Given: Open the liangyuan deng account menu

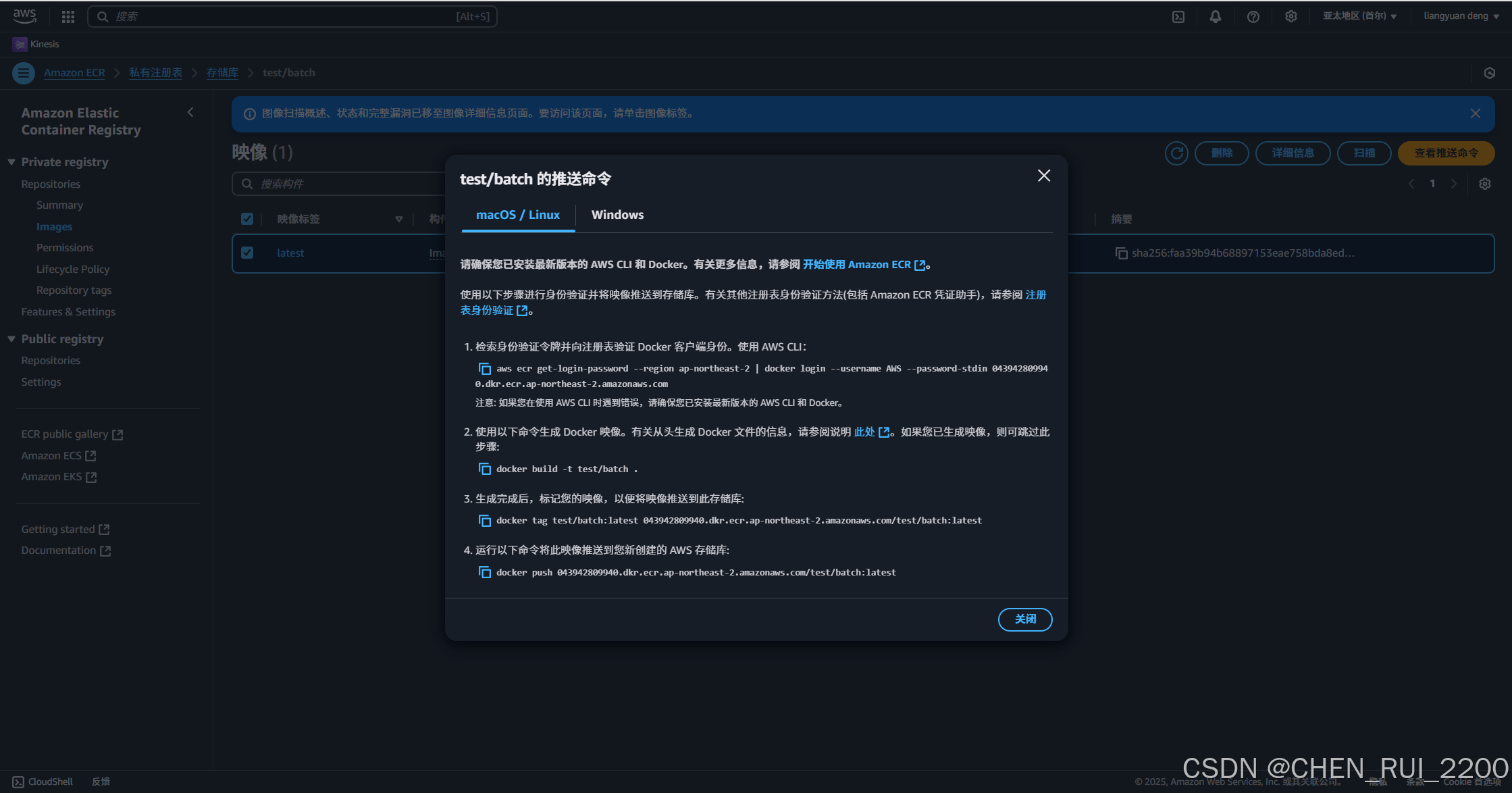Looking at the screenshot, I should coord(1461,16).
